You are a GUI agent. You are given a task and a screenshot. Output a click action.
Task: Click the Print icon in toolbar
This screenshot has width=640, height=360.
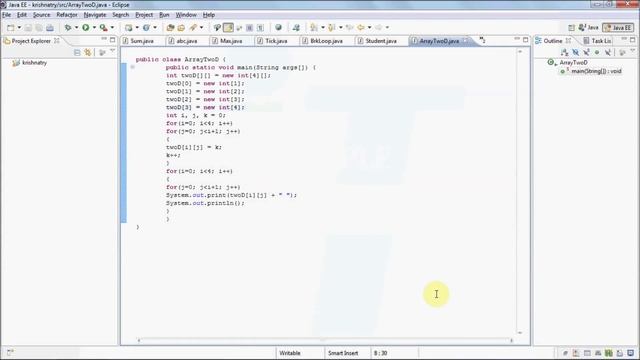click(50, 28)
